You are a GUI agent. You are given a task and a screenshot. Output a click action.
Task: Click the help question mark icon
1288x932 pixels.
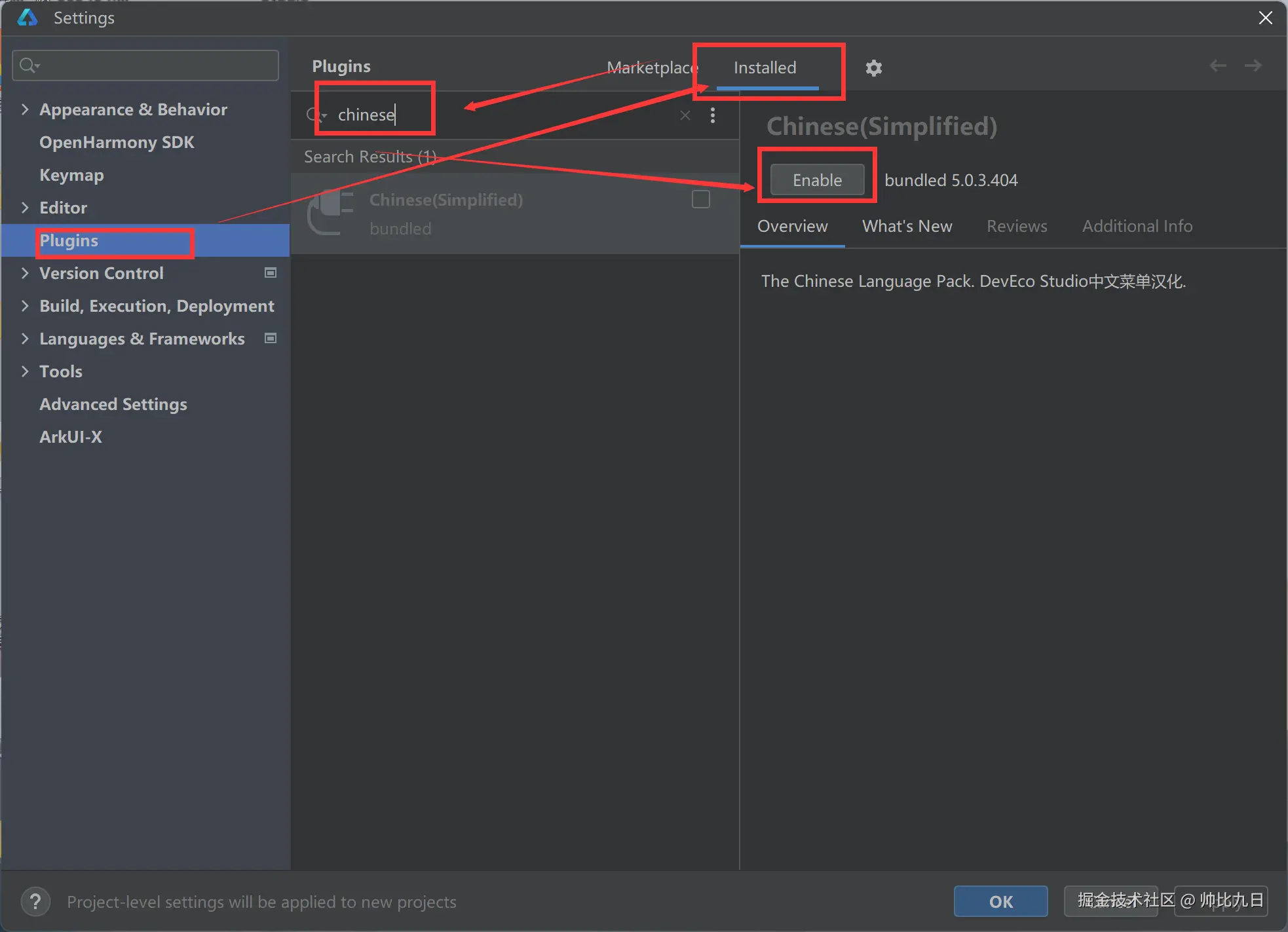coord(35,901)
